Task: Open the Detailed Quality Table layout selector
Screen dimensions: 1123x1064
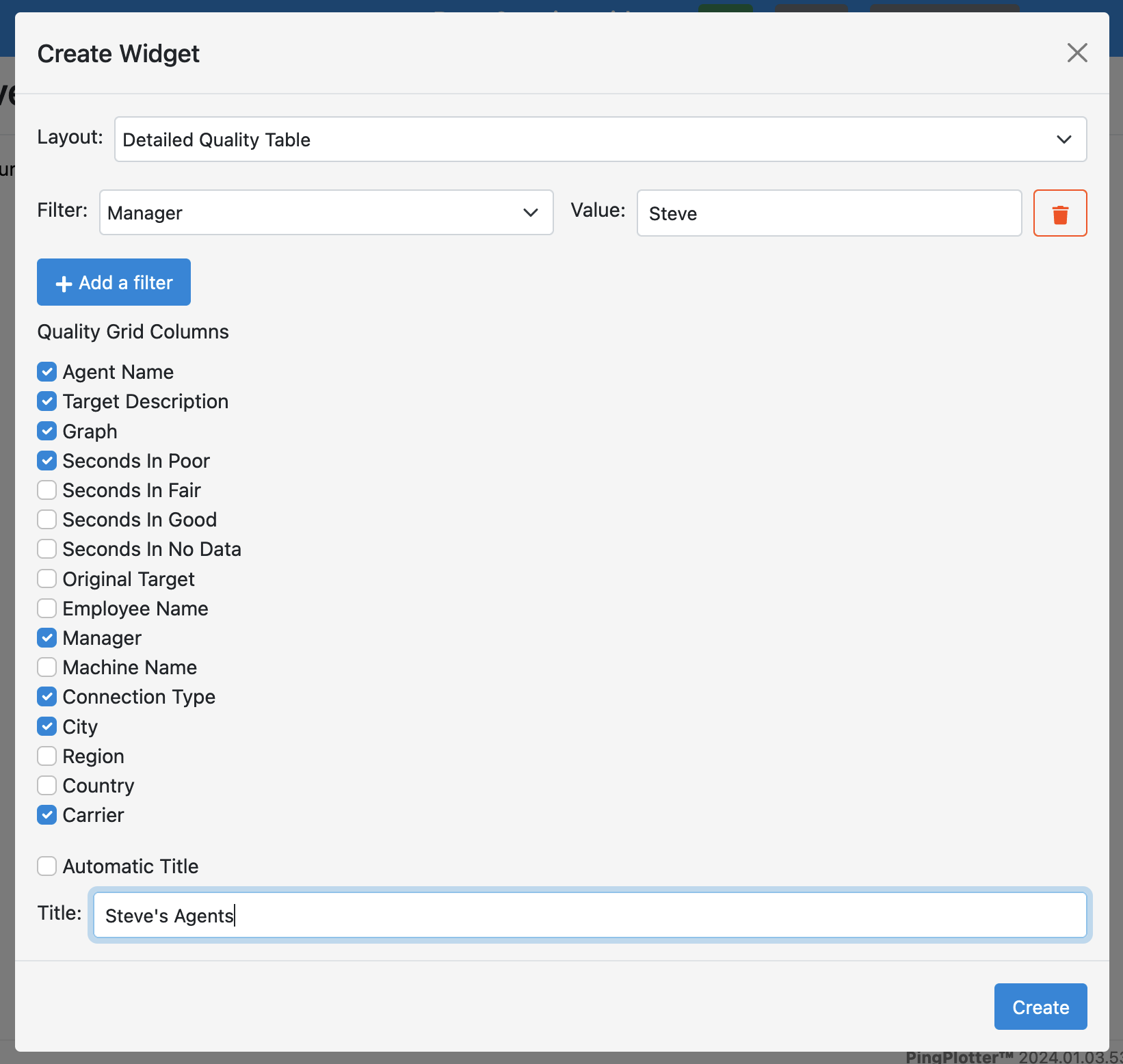Action: (600, 139)
